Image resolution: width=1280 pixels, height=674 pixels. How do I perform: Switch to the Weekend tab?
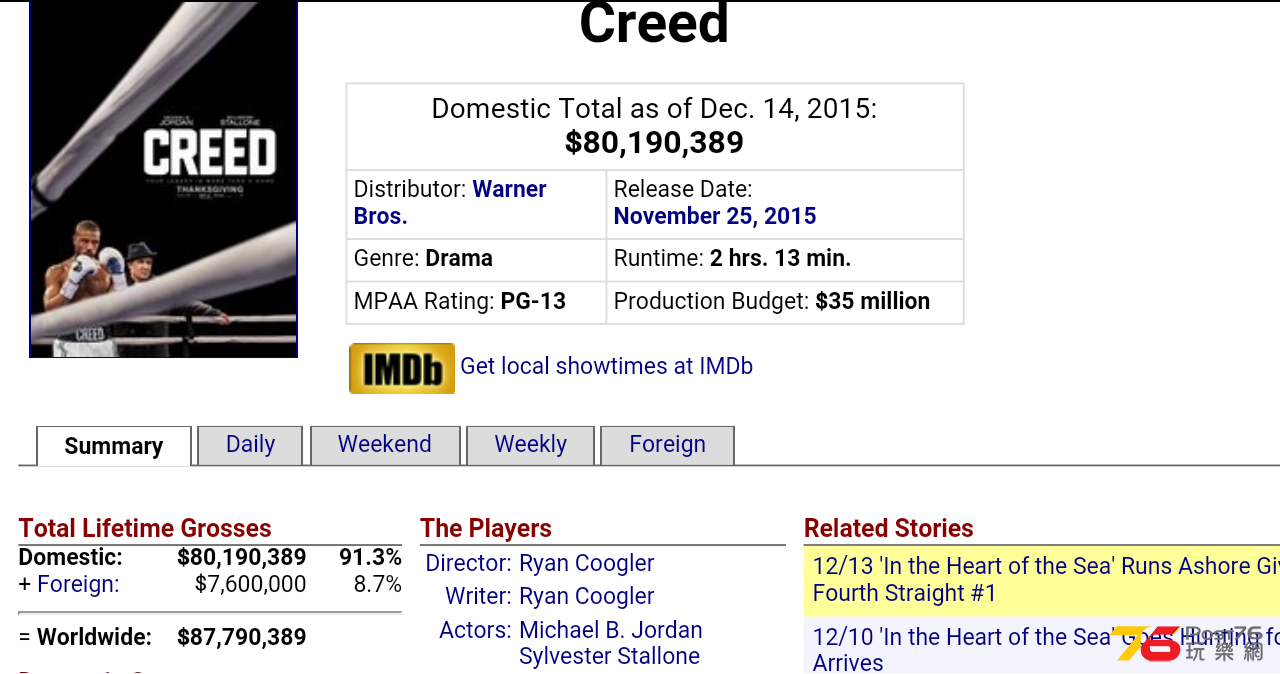(385, 445)
